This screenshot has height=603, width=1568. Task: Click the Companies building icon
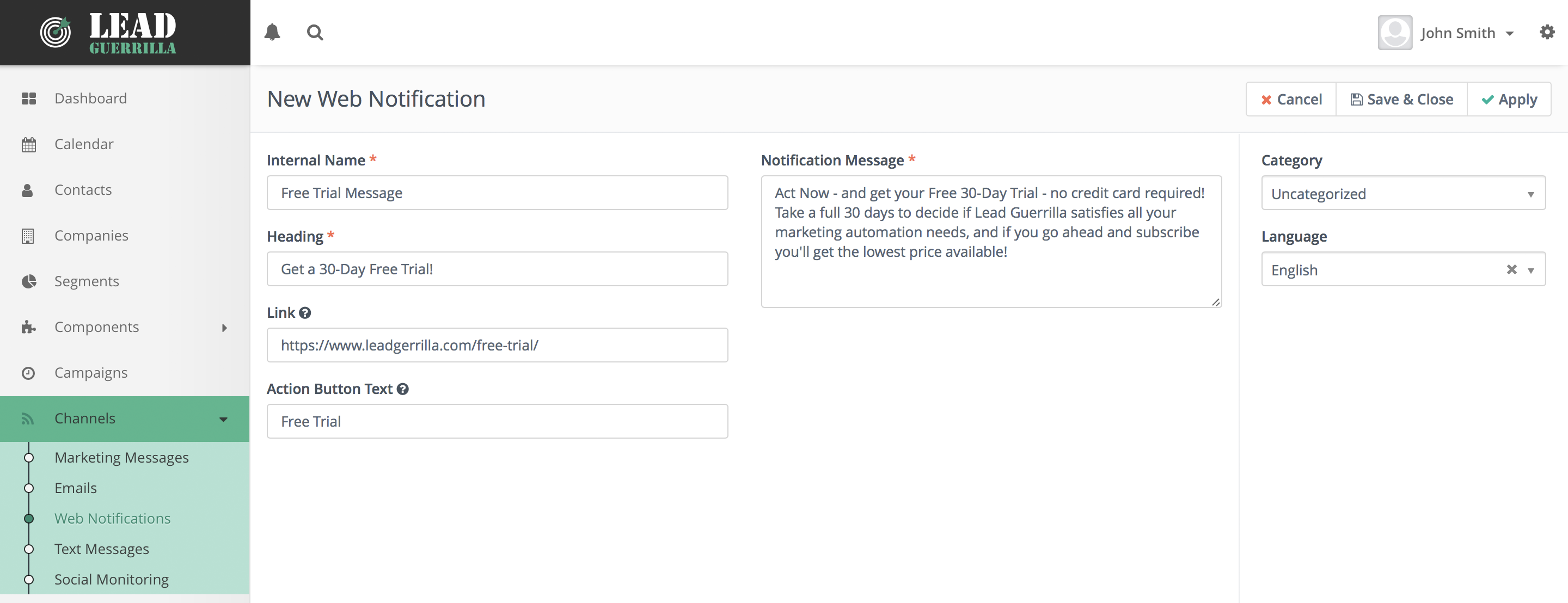pos(28,236)
